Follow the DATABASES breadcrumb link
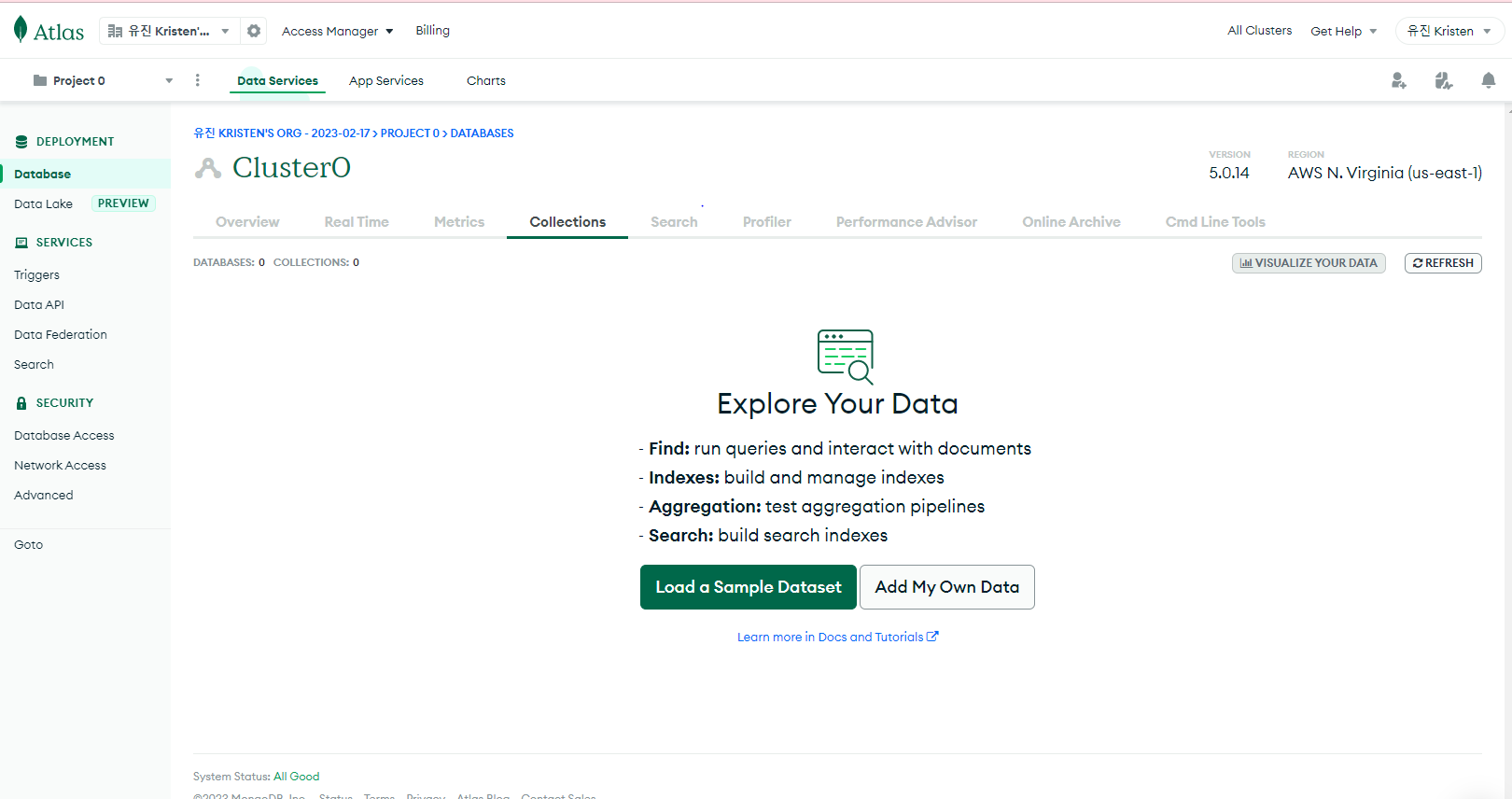1512x799 pixels. 482,133
